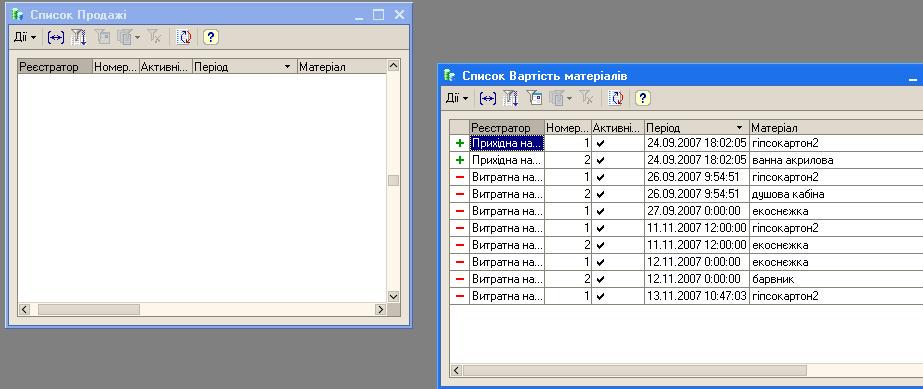Click the scroll down arrow in Список Продажі
The width and height of the screenshot is (923, 389).
[393, 296]
